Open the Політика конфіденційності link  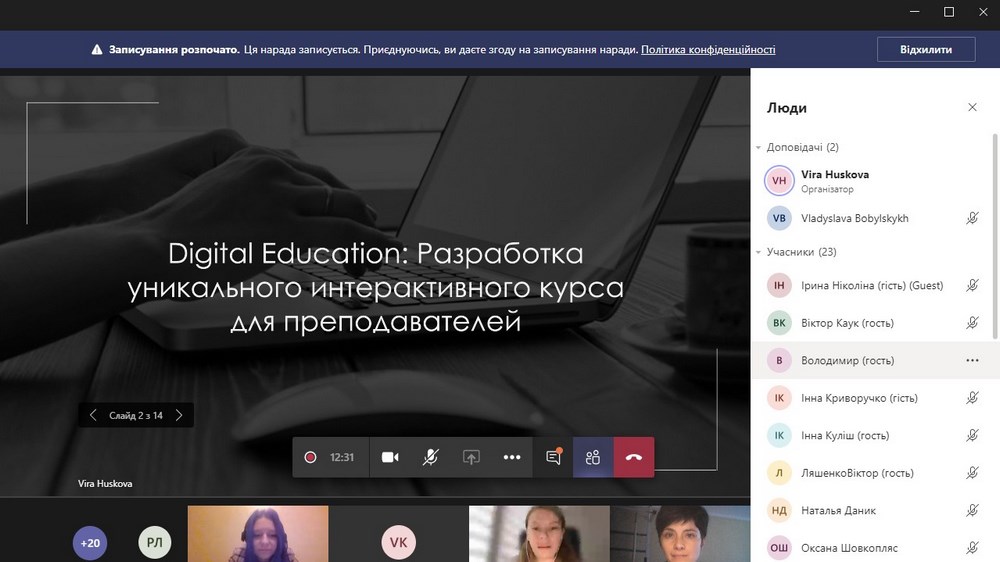(x=708, y=49)
